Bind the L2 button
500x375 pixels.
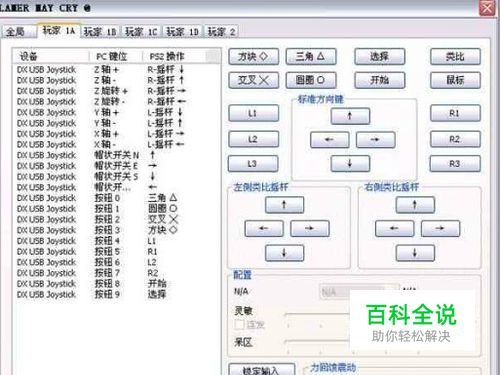[x=253, y=139]
